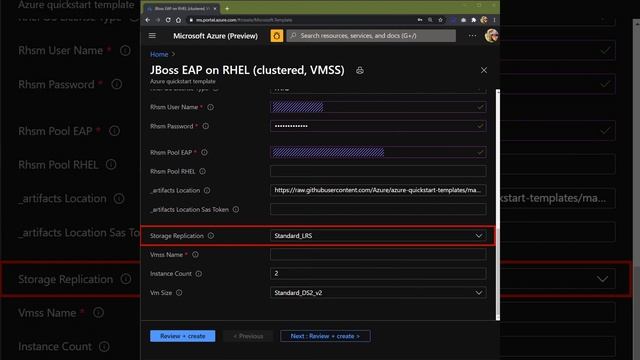Click the _artifacts Location Sas Token field
This screenshot has width=640, height=360.
[378, 209]
